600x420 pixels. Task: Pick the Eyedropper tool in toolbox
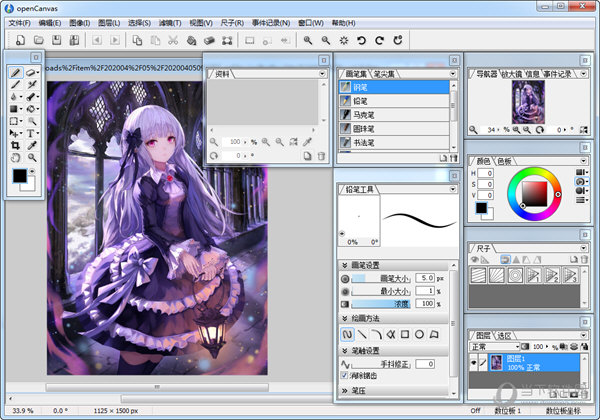32,145
